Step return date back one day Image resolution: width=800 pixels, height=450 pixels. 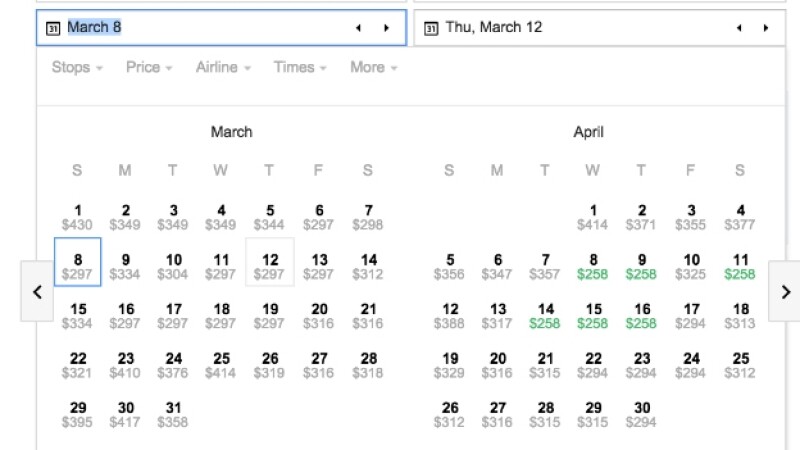pos(739,28)
